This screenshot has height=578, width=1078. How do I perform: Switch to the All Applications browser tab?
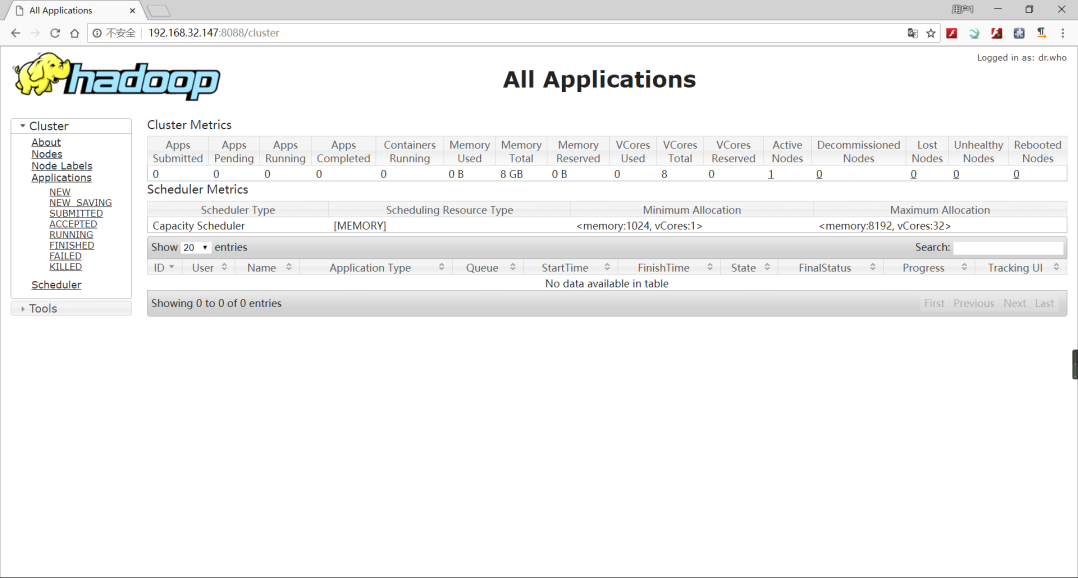pyautogui.click(x=70, y=10)
